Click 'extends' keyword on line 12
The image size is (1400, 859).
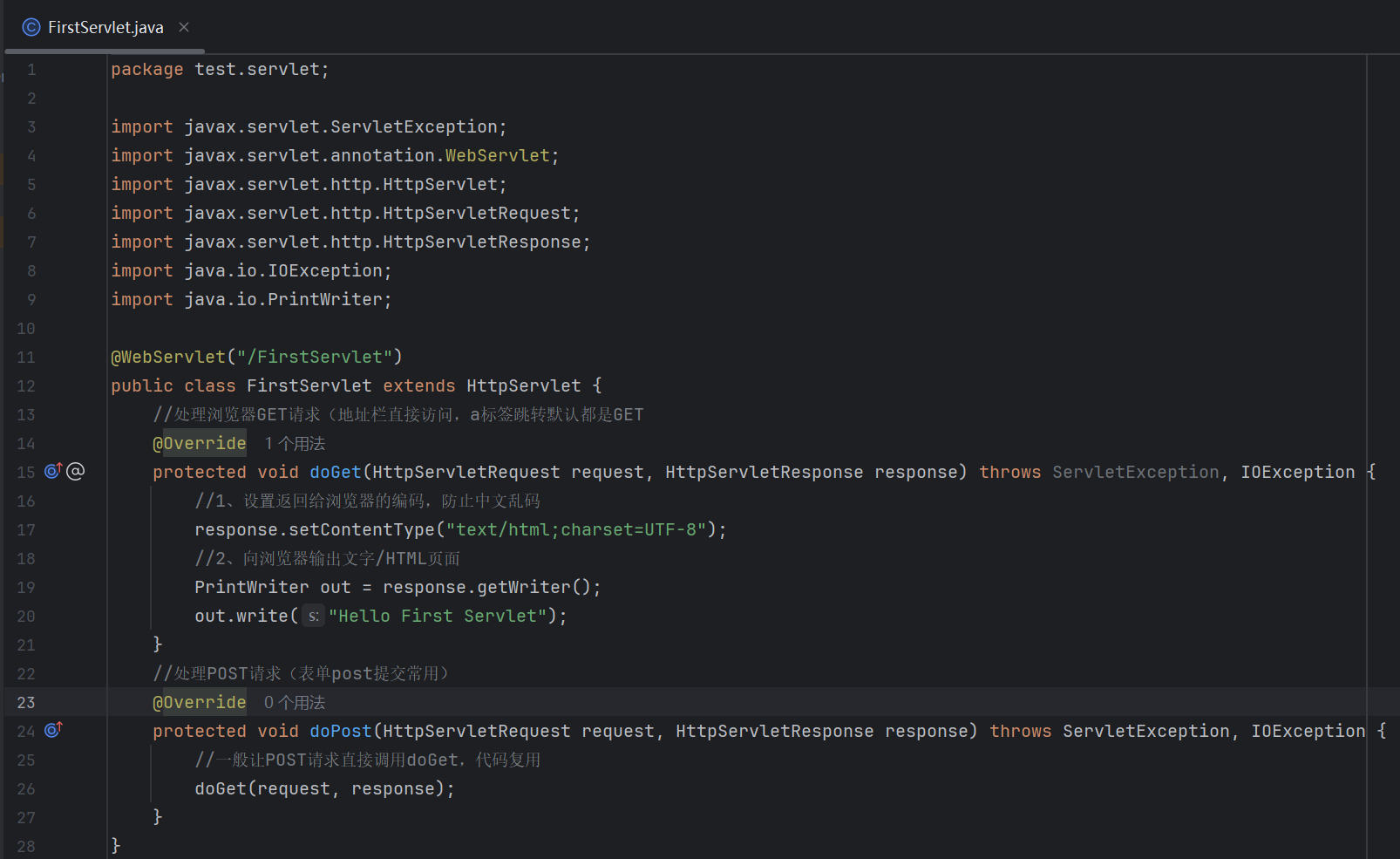[419, 386]
